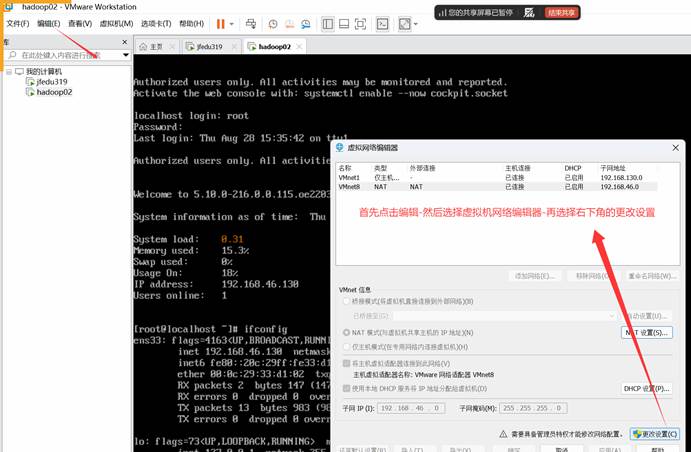Screen dimensions: 691x452
Task: Open the 查看(V) menu
Action: [x=80, y=24]
